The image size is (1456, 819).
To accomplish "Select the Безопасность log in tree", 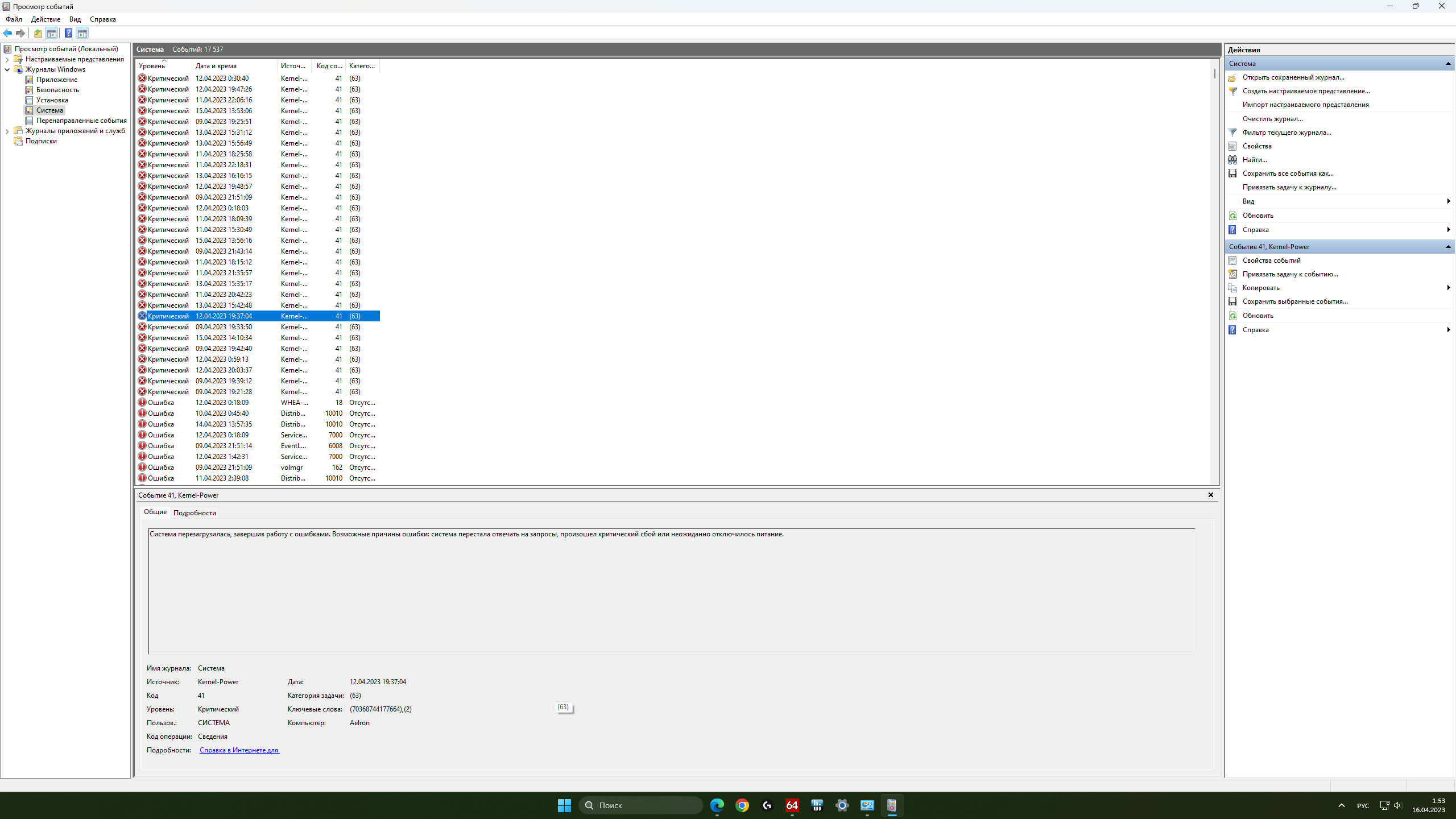I will pyautogui.click(x=57, y=90).
